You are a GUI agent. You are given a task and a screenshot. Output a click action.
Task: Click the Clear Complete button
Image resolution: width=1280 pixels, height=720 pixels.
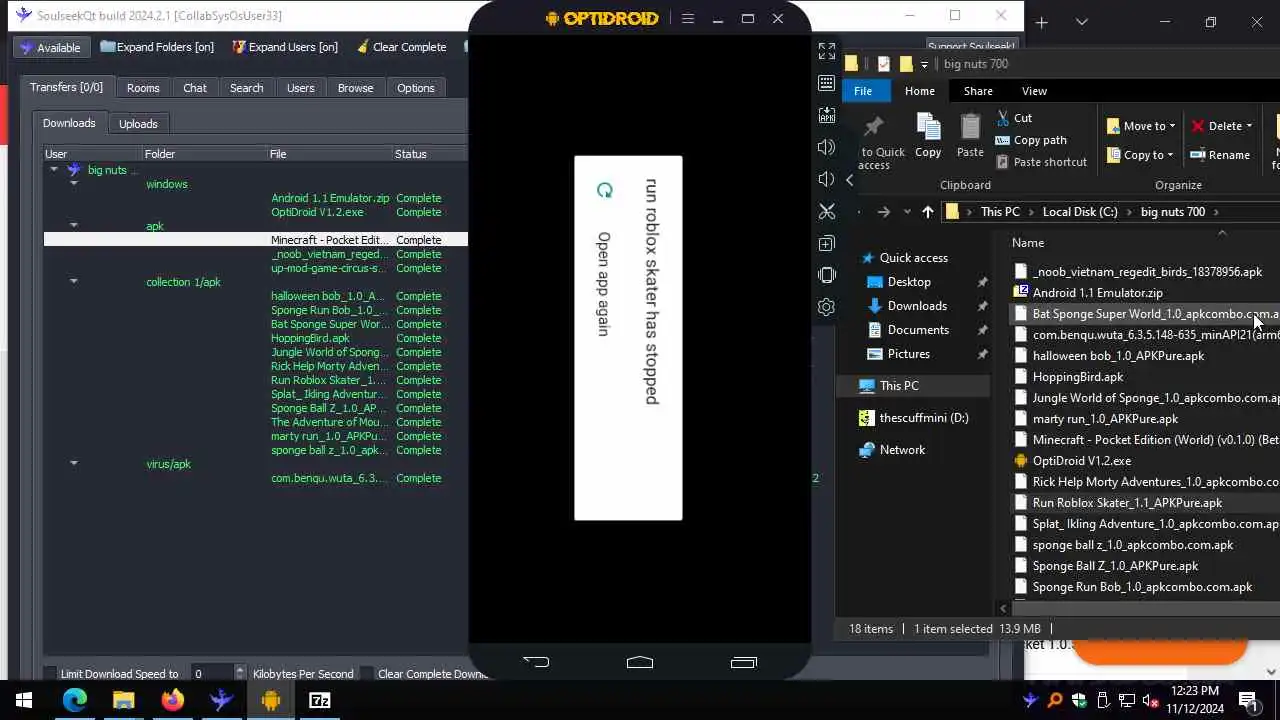400,47
